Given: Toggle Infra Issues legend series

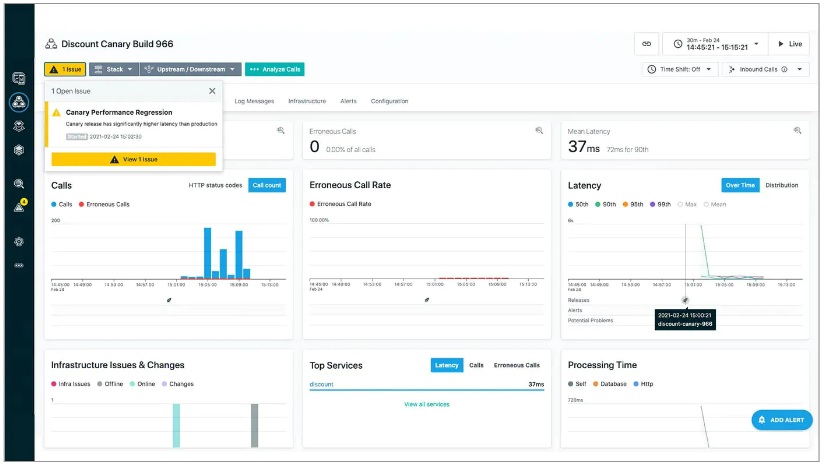Looking at the screenshot, I should (70, 384).
